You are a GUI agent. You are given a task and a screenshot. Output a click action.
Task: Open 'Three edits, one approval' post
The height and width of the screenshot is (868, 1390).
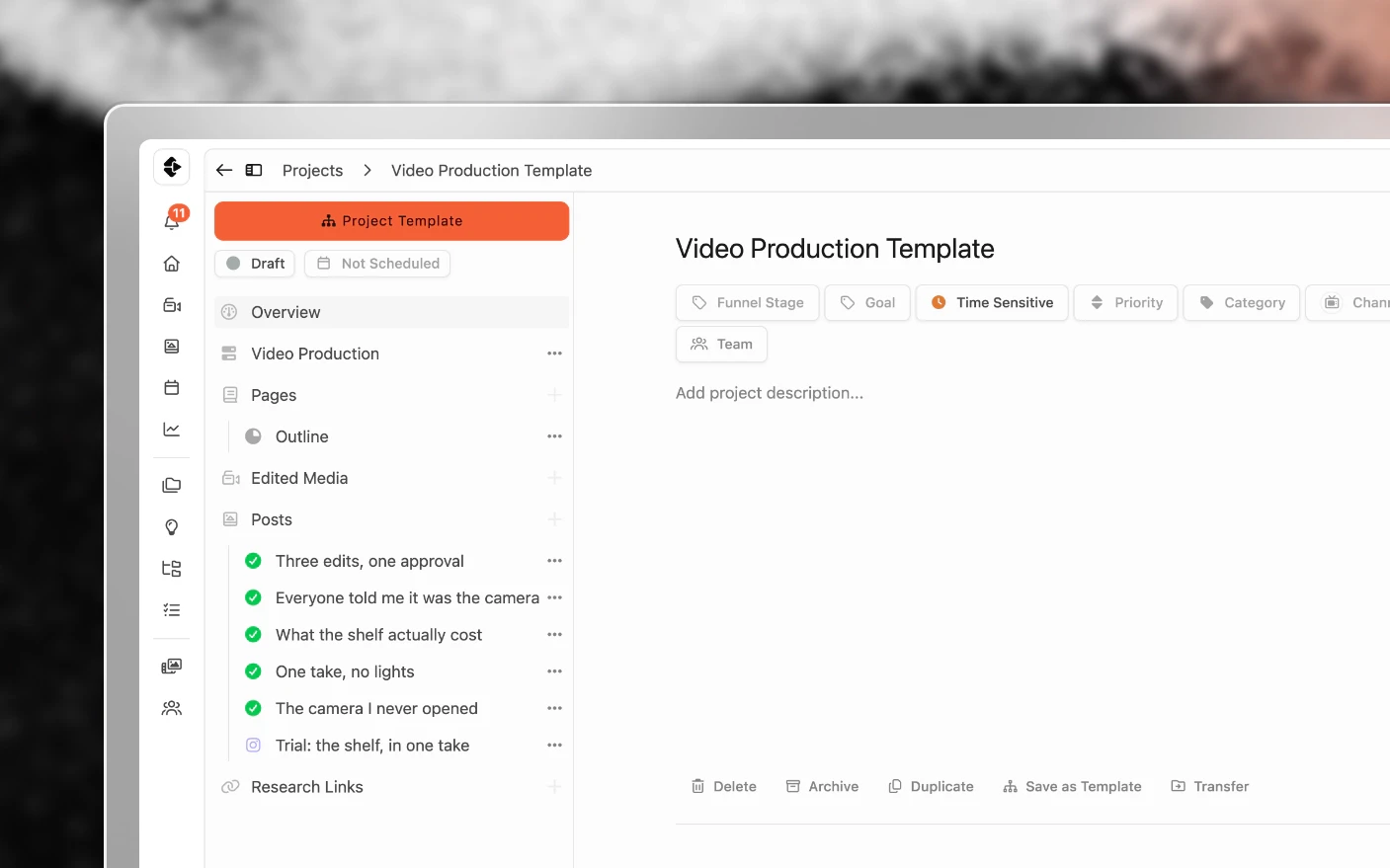point(369,561)
